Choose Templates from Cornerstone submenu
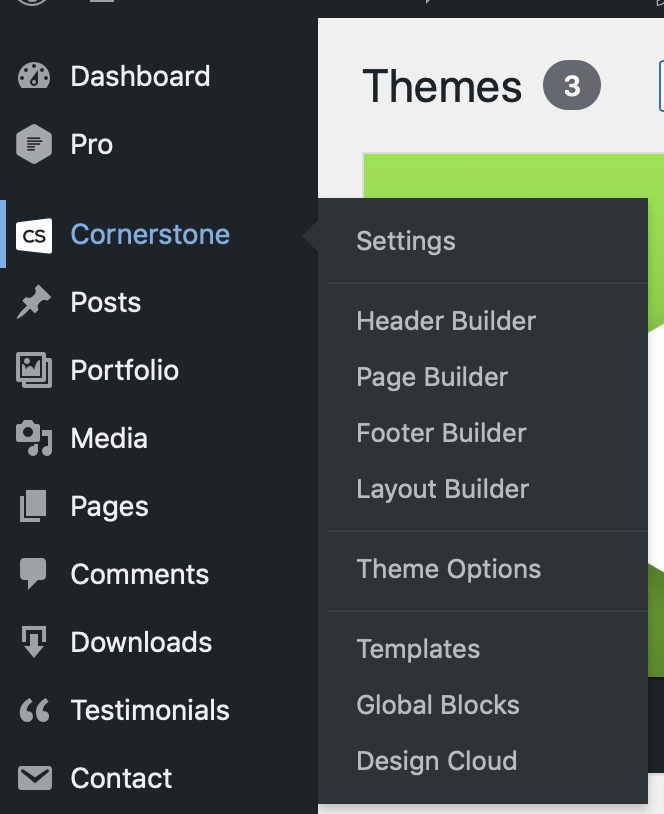The width and height of the screenshot is (664, 814). coord(418,649)
